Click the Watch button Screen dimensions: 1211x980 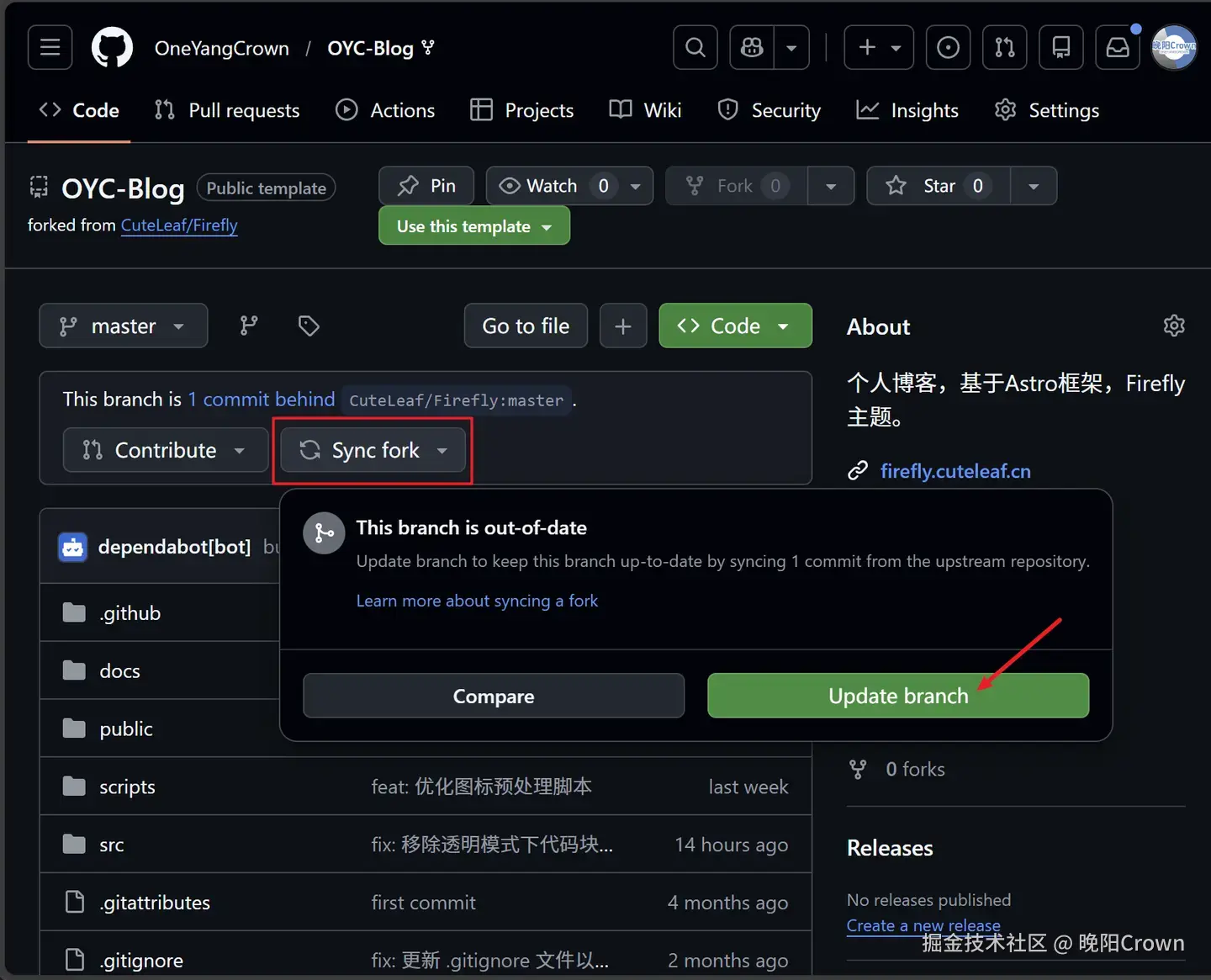(553, 186)
